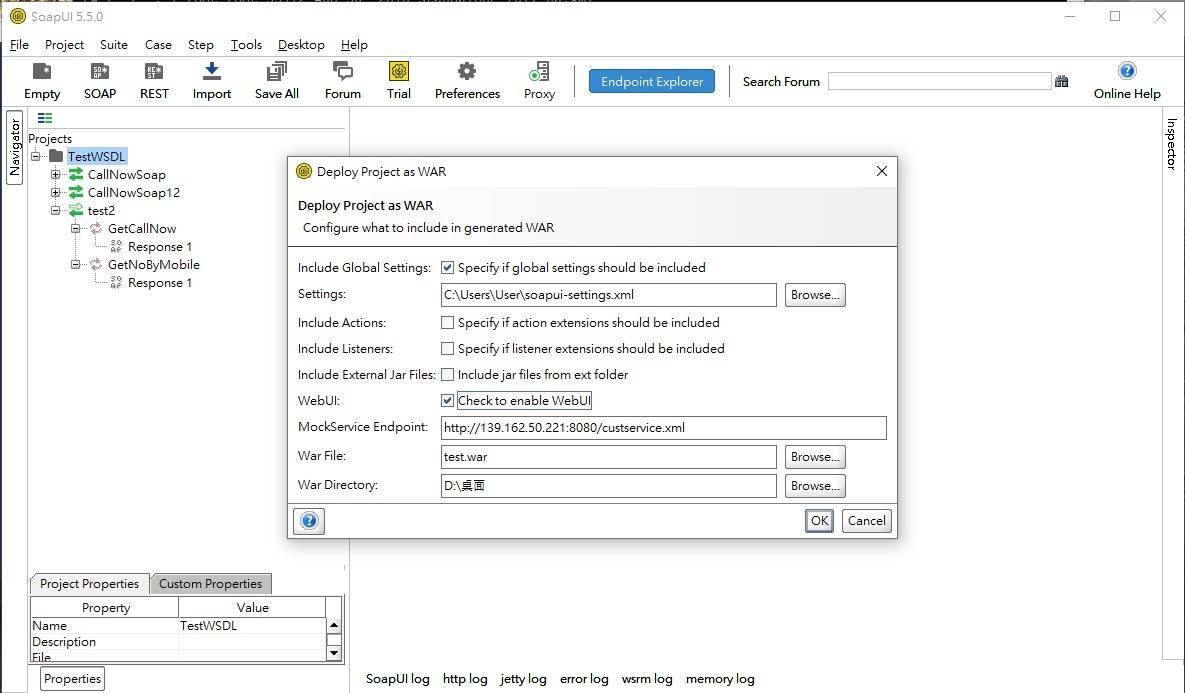The width and height of the screenshot is (1185, 693).
Task: Select Response 1 icon under GetNoByMobile
Action: pos(116,283)
